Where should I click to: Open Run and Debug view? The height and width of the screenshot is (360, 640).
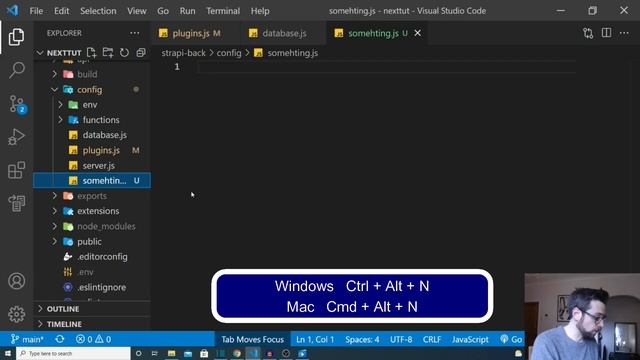16,137
